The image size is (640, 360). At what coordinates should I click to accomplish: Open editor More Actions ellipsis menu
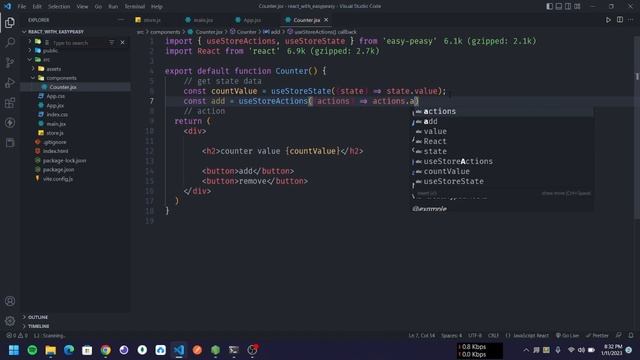click(631, 20)
